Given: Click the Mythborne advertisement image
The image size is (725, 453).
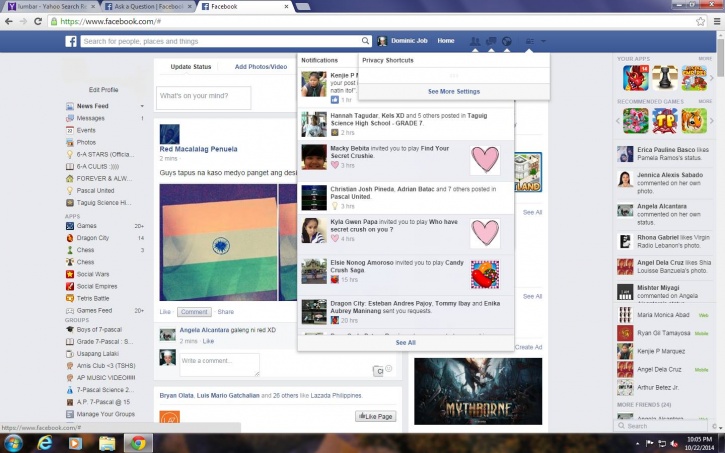Looking at the screenshot, I should (478, 391).
